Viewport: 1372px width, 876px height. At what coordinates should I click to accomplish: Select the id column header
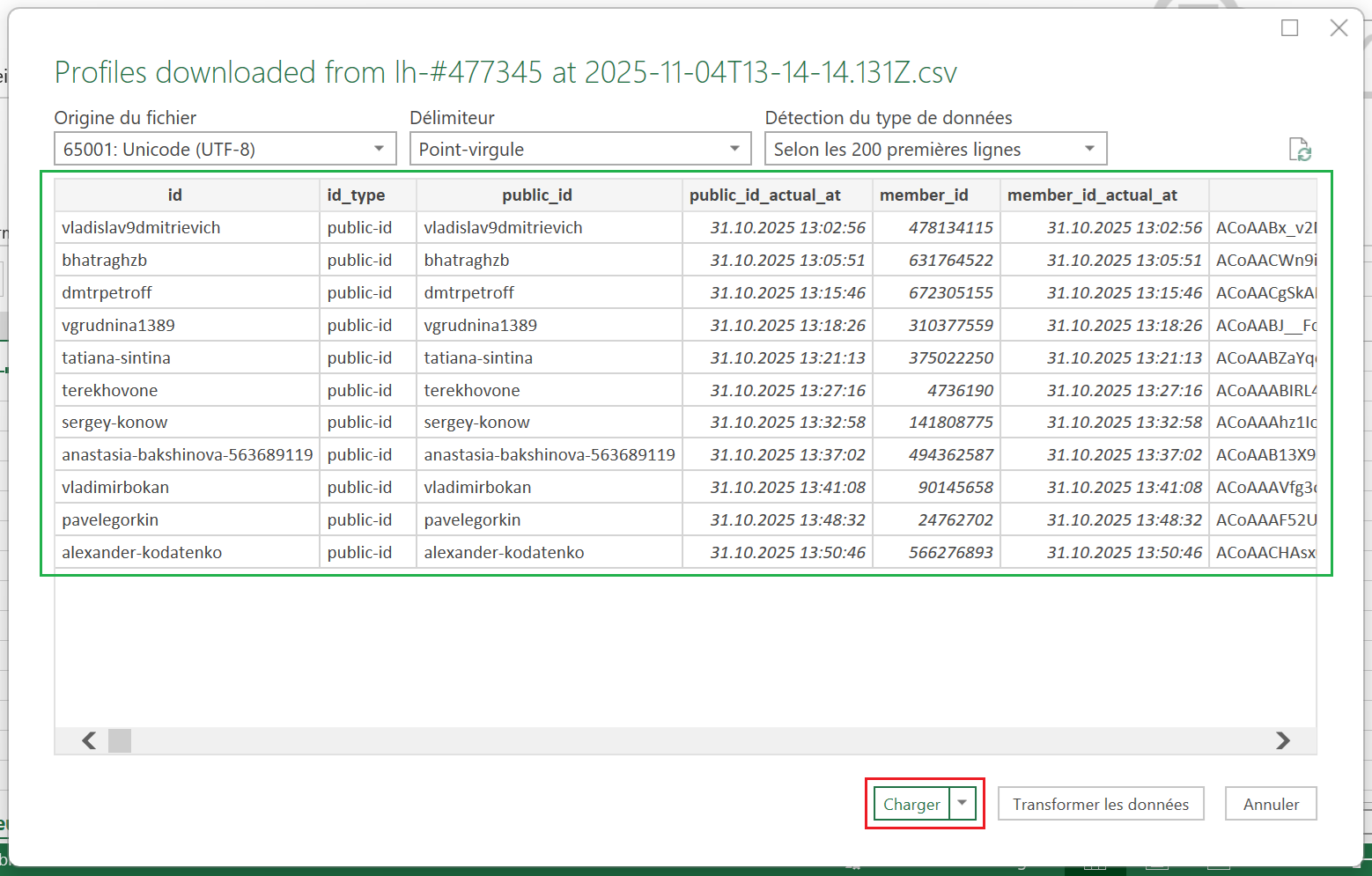pyautogui.click(x=175, y=195)
